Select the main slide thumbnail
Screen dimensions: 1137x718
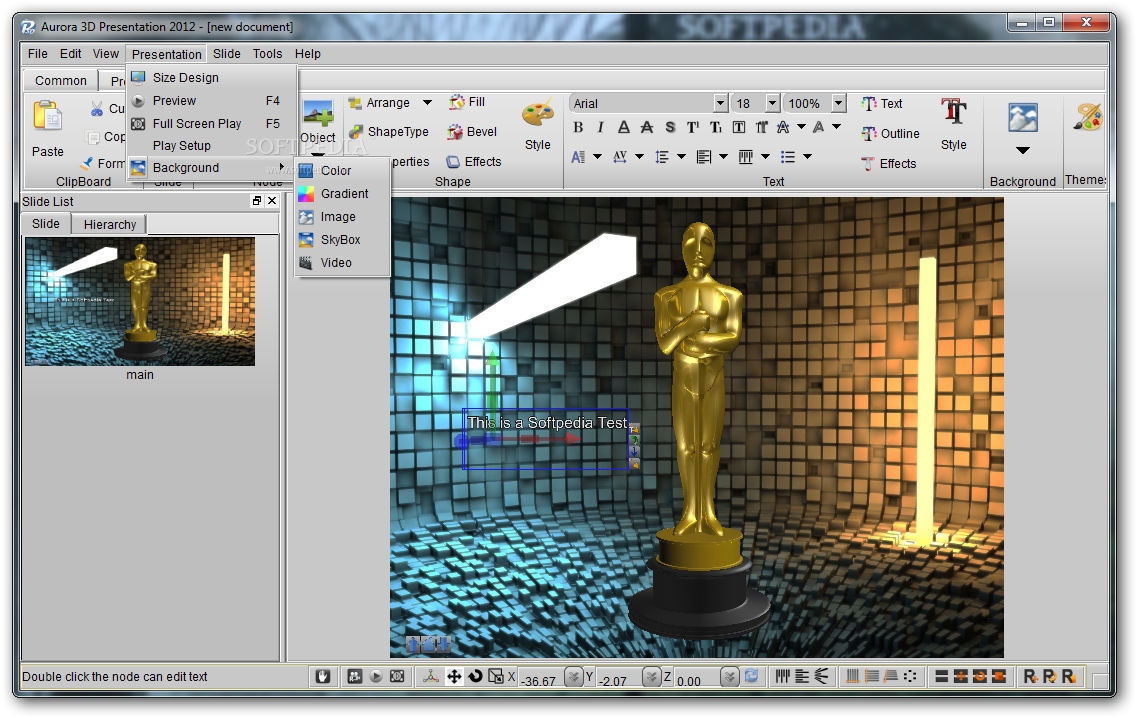pos(140,302)
